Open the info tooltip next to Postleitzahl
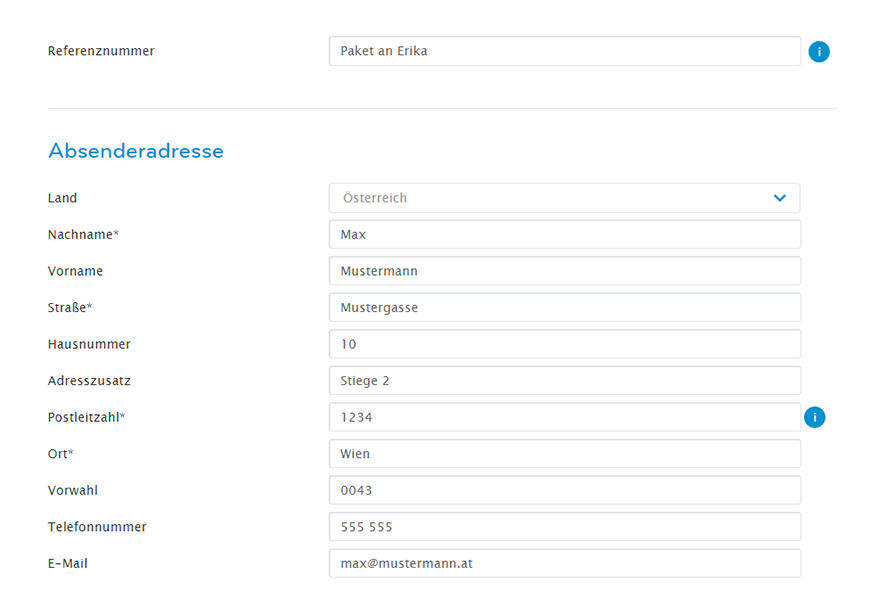 pyautogui.click(x=815, y=417)
